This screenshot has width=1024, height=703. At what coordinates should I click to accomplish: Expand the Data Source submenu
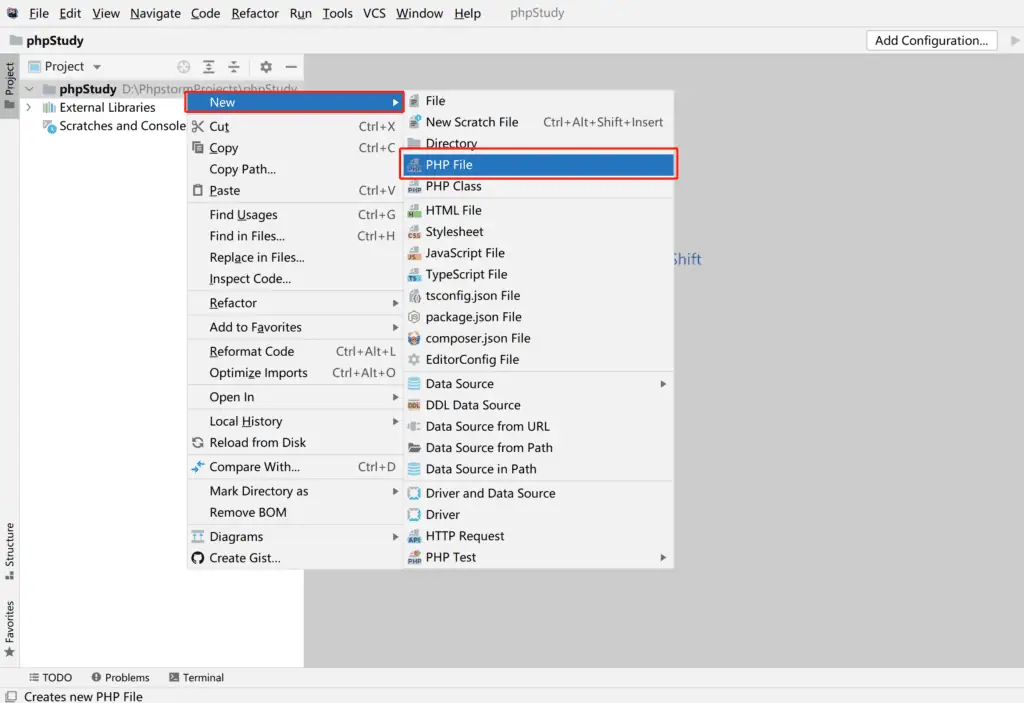[x=663, y=384]
